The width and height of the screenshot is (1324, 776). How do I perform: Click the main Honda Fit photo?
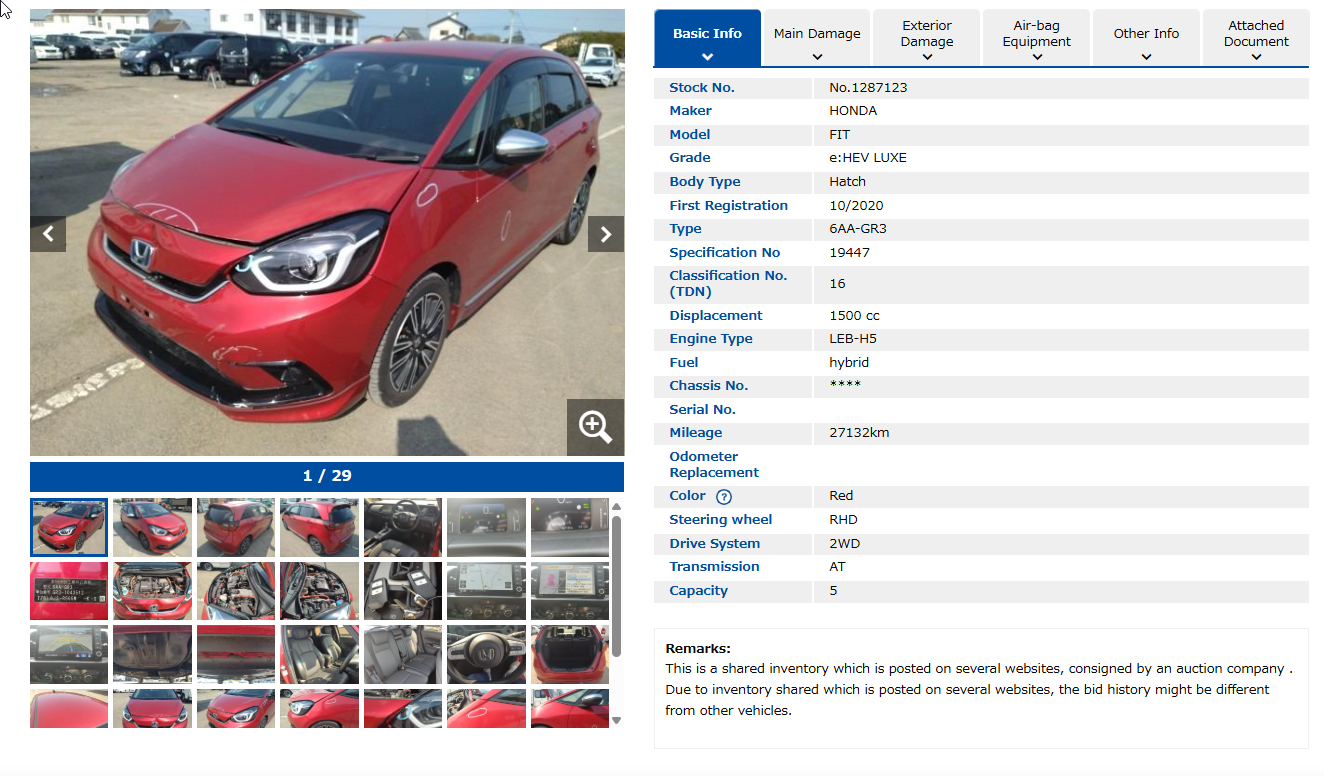[326, 300]
